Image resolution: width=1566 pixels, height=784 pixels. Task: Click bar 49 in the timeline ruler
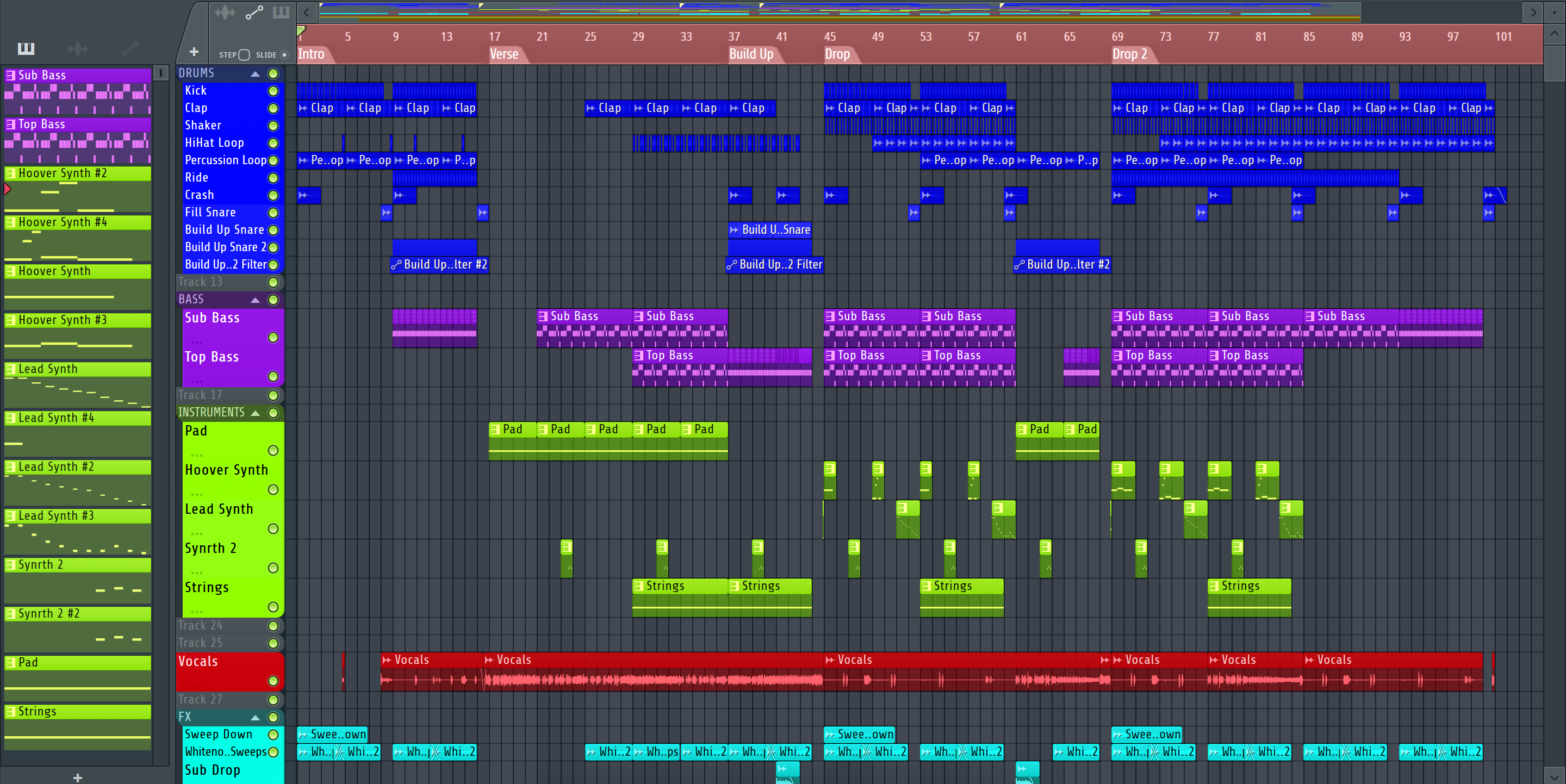coord(878,36)
